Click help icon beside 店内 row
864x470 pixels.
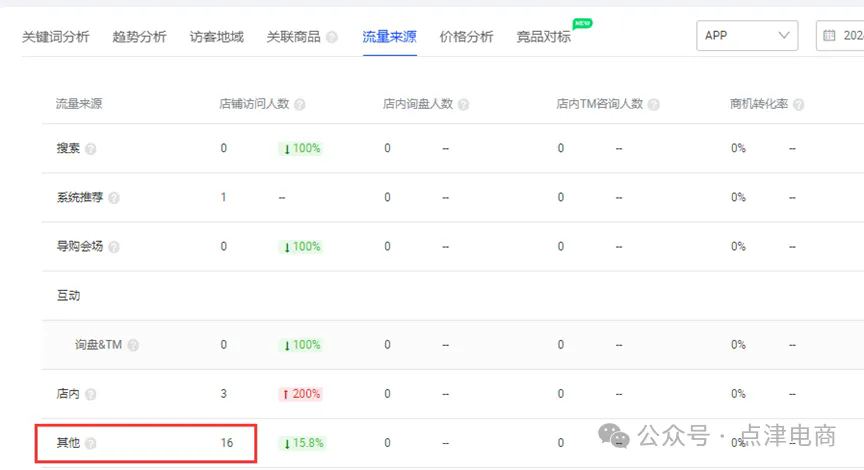(x=91, y=395)
